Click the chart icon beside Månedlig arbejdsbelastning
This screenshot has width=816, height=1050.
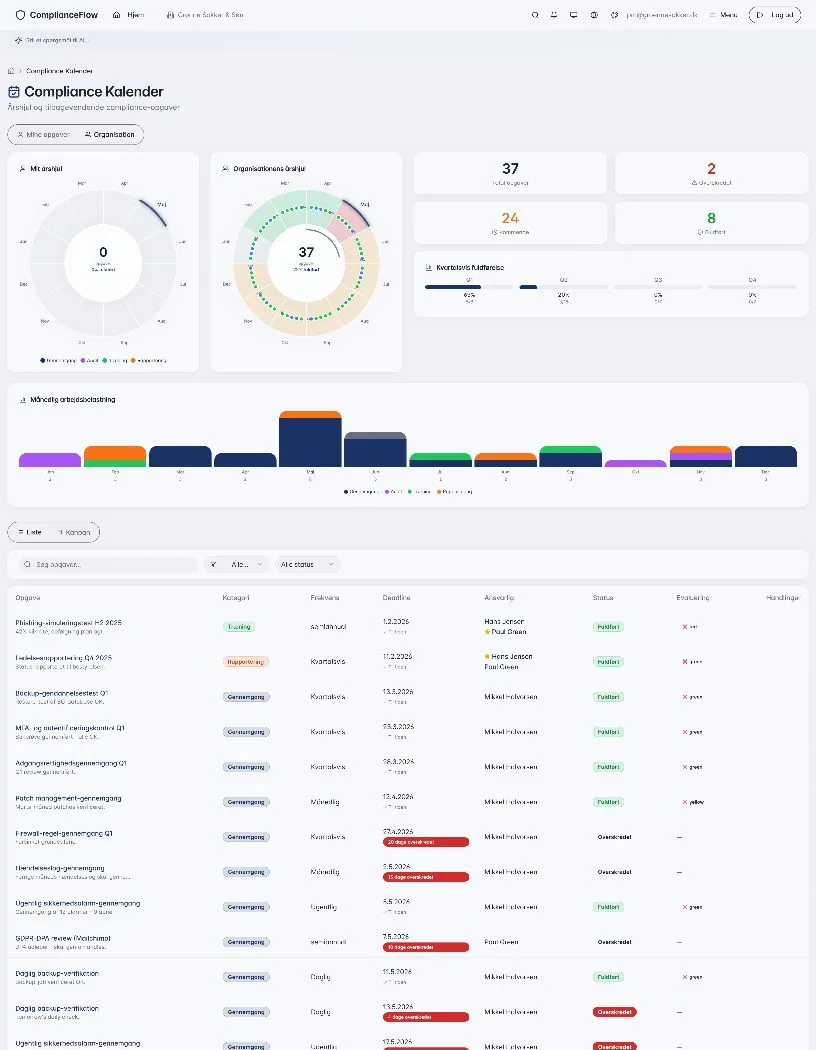click(23, 400)
